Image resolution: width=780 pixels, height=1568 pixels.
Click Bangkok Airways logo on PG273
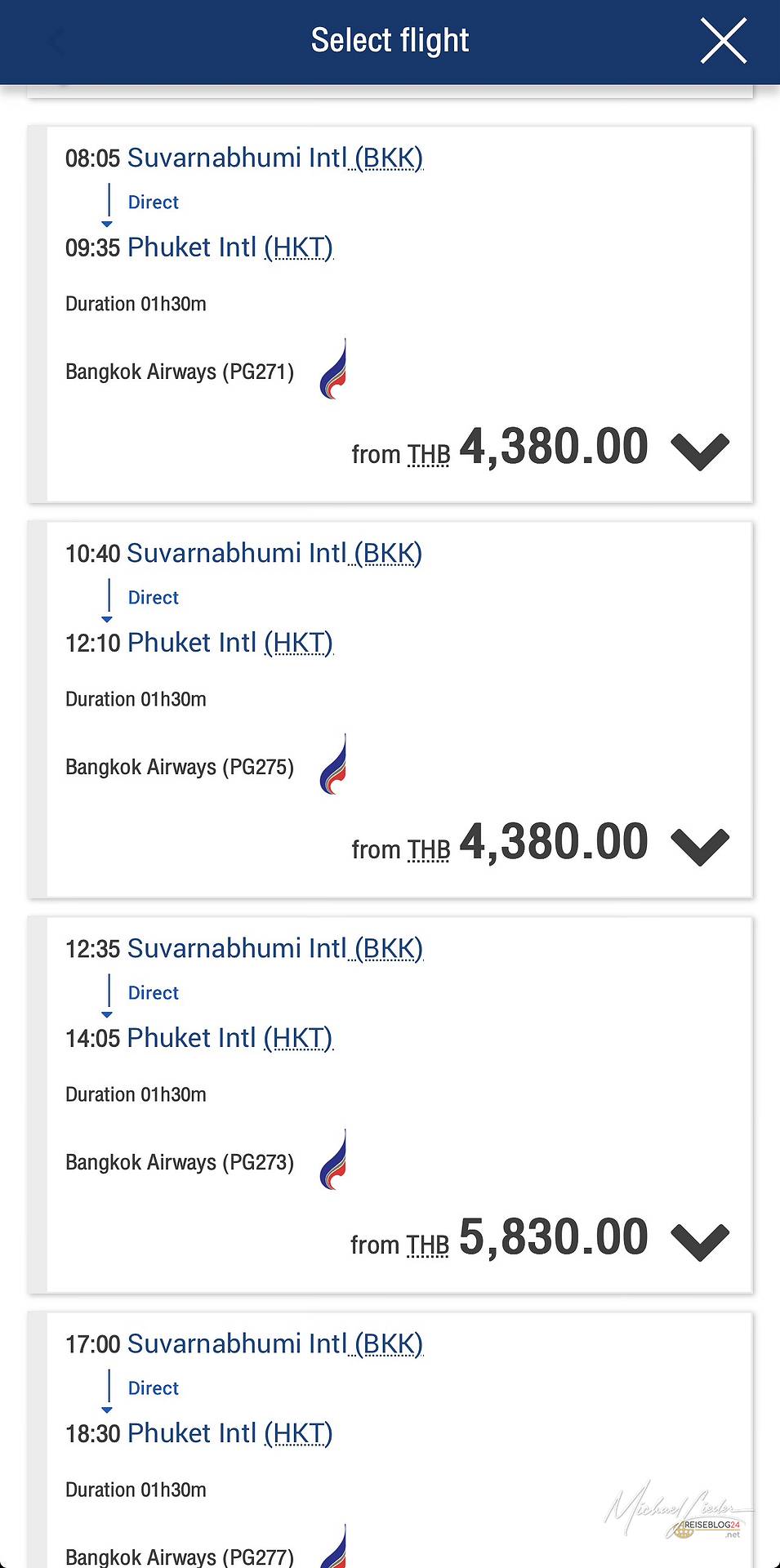tap(333, 1160)
